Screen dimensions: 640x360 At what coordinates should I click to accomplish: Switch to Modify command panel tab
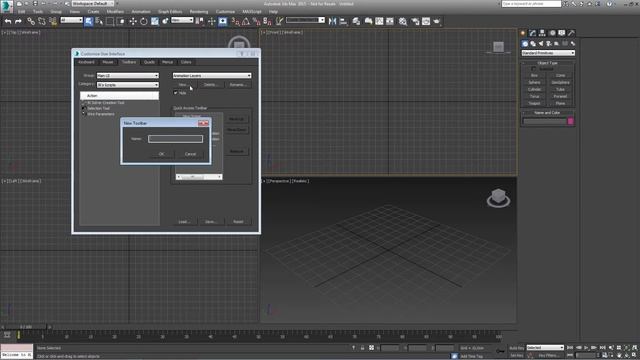coord(533,33)
